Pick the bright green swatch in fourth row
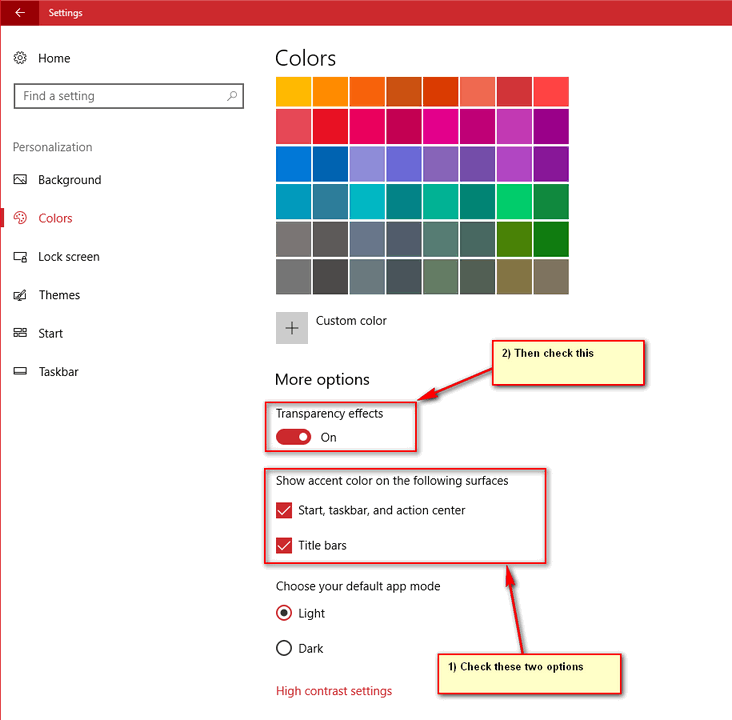 tap(514, 202)
